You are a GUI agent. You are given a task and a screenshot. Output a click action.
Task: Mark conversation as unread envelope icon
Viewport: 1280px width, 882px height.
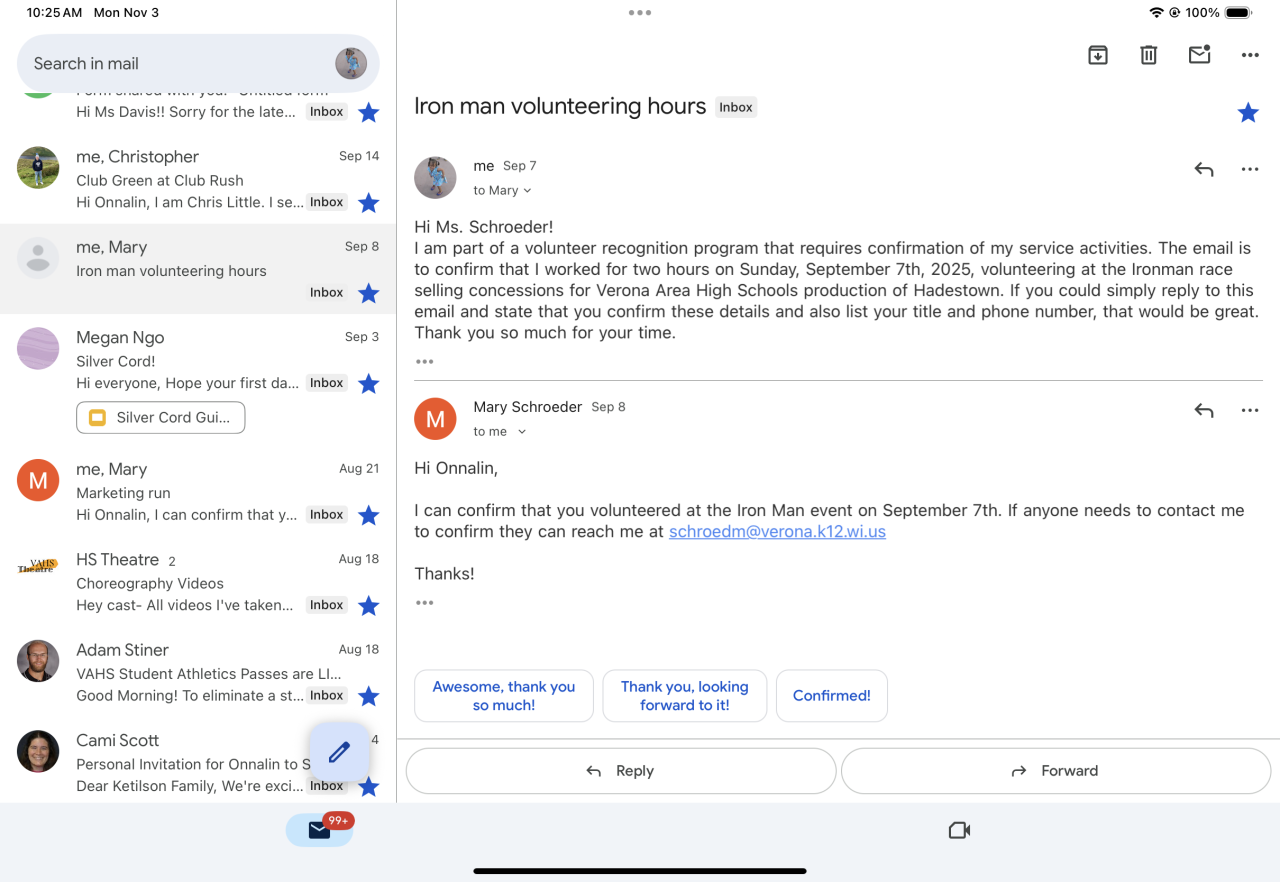click(x=1199, y=55)
